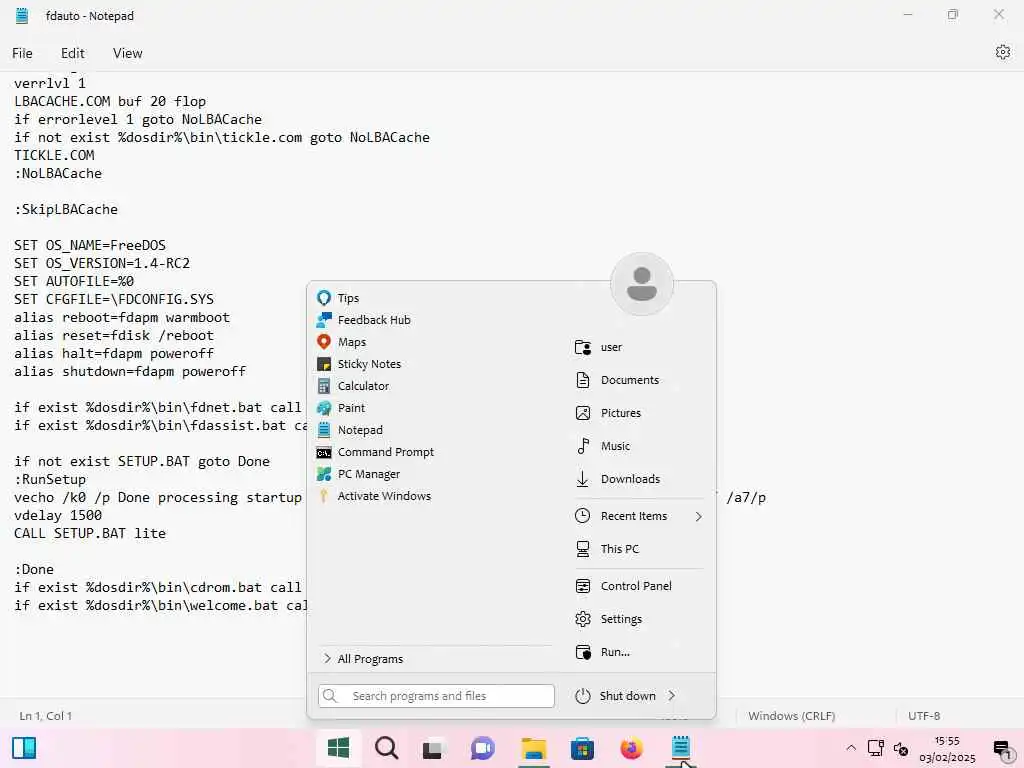
Task: Click 'SET CFGFILE=\FDCONFIG.SYS' line
Action: point(114,299)
